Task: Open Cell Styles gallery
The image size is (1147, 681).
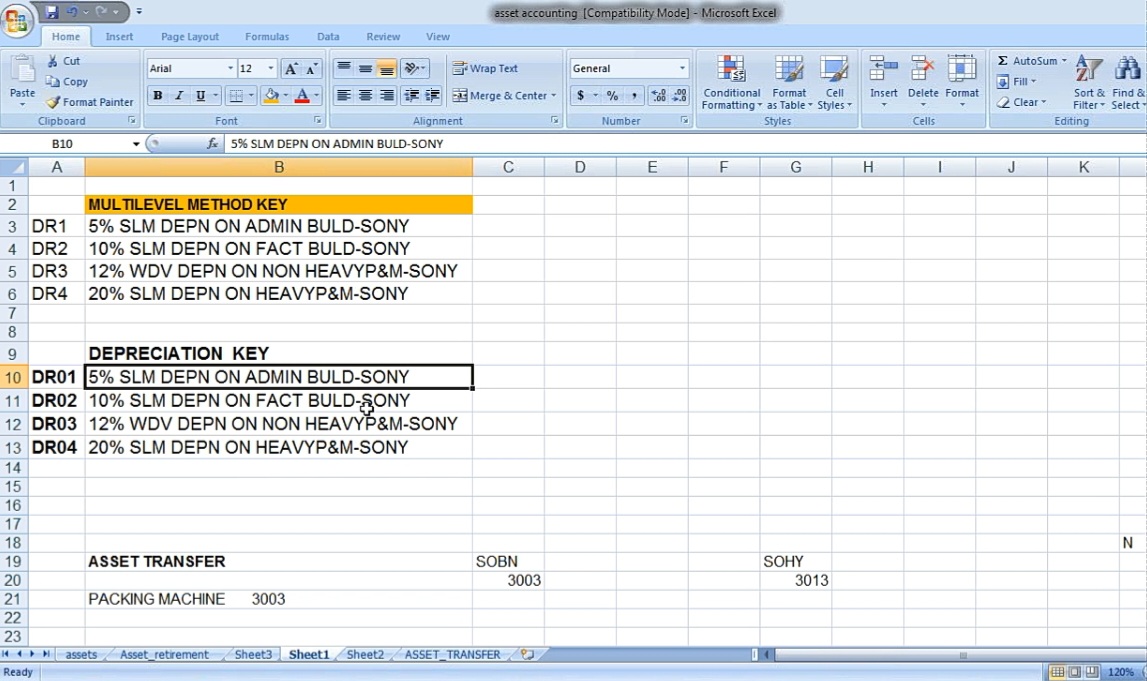Action: pos(834,82)
